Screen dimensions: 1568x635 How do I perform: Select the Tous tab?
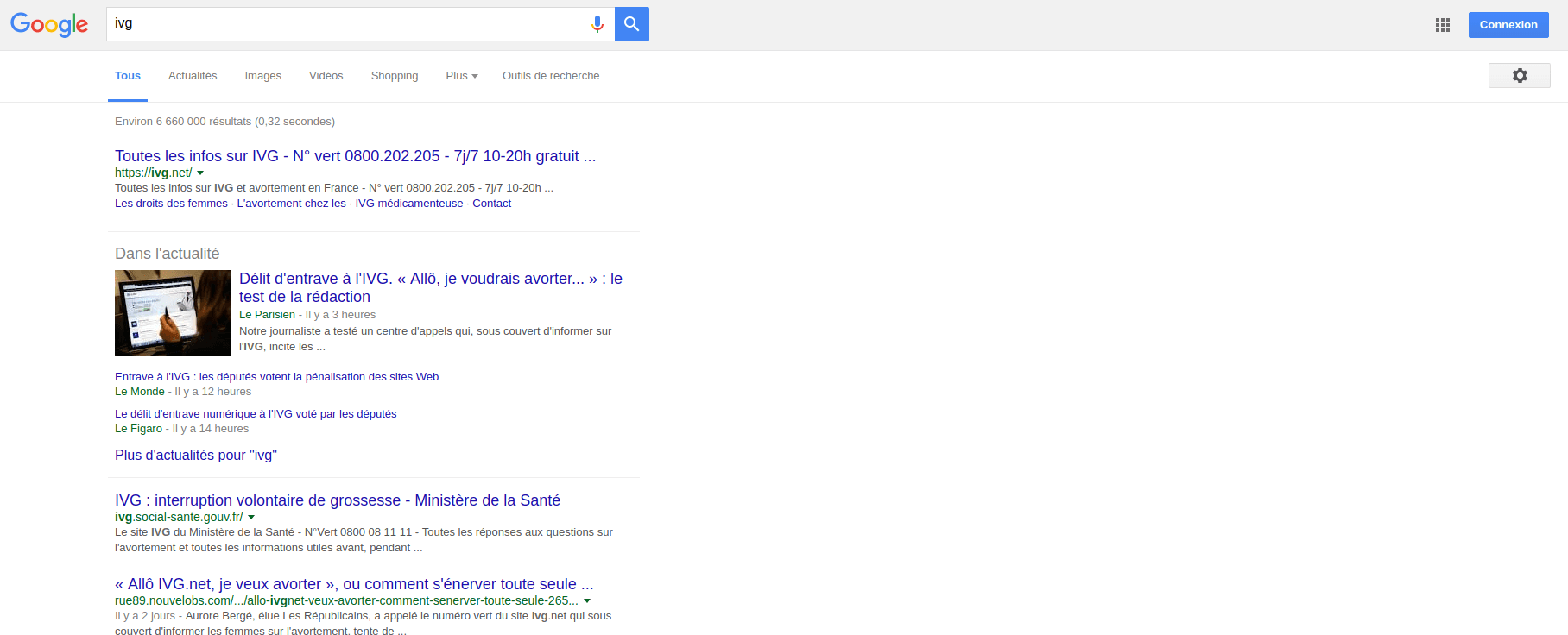point(128,76)
